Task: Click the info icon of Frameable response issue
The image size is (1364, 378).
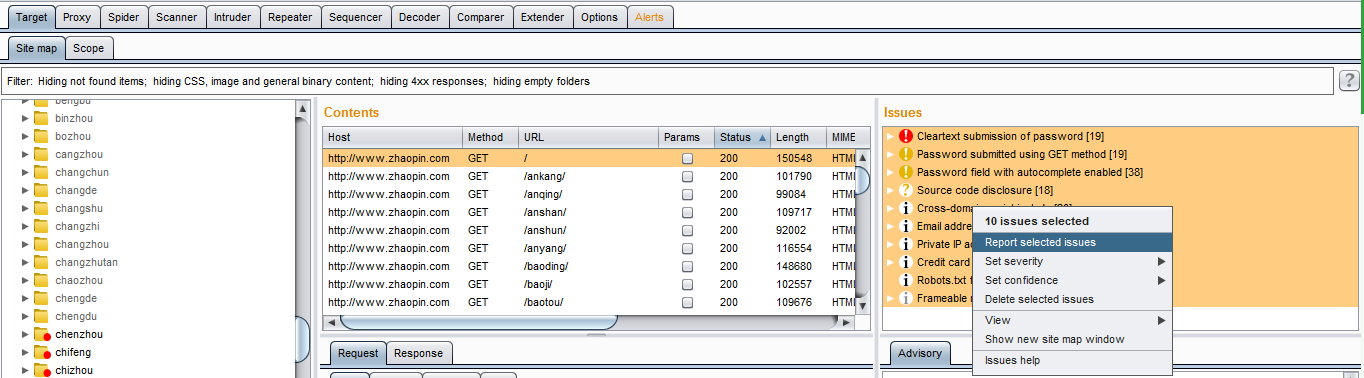Action: click(906, 298)
